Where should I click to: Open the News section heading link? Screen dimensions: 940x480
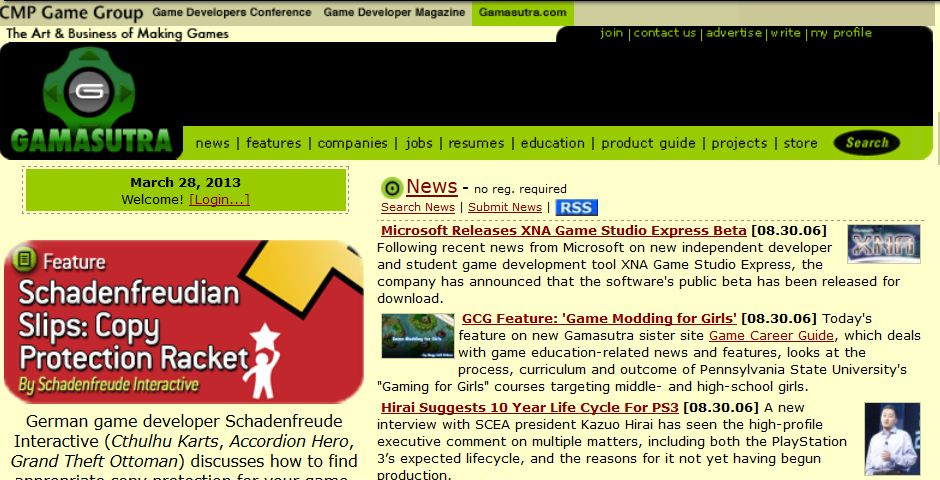[432, 186]
